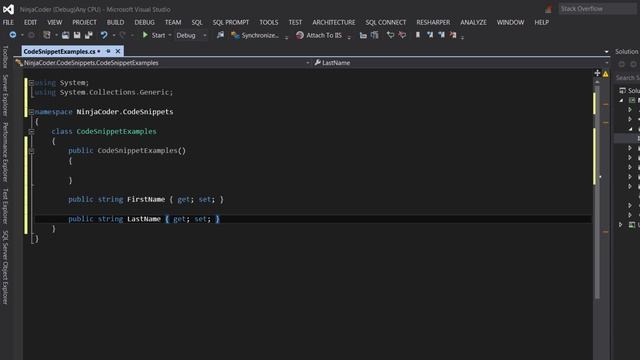
Task: Click the Open File icon in toolbar
Action: (65, 35)
